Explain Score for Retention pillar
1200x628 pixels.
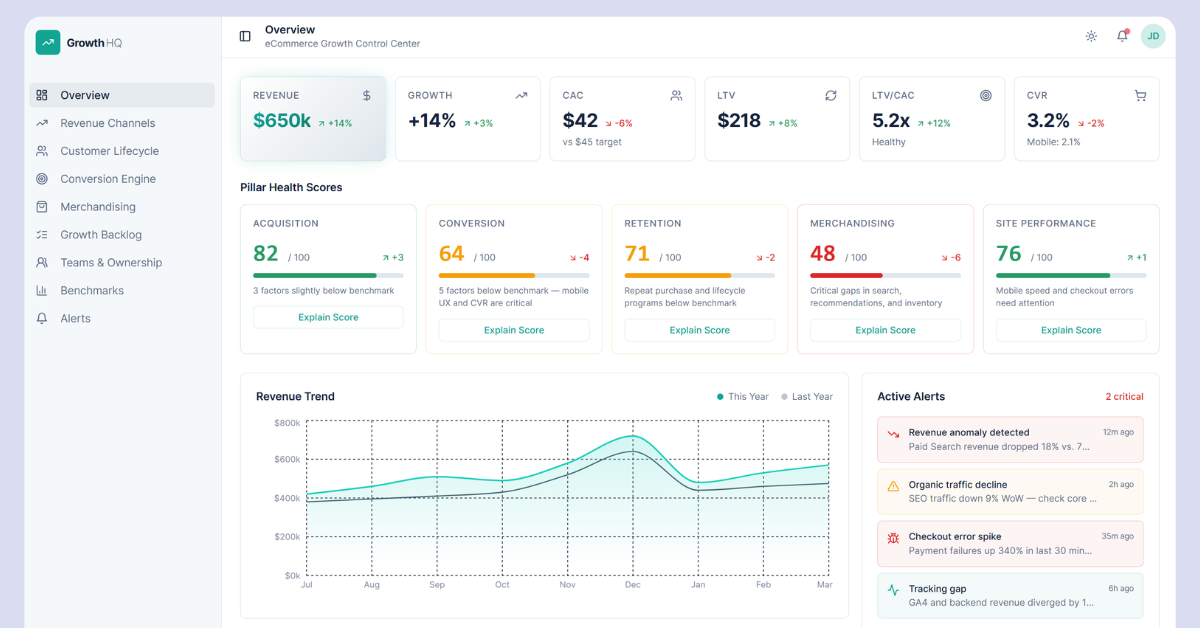(x=700, y=330)
